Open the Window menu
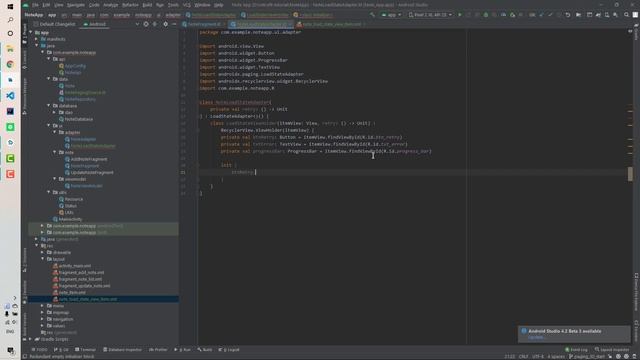This screenshot has height=360, width=640. pyautogui.click(x=202, y=5)
